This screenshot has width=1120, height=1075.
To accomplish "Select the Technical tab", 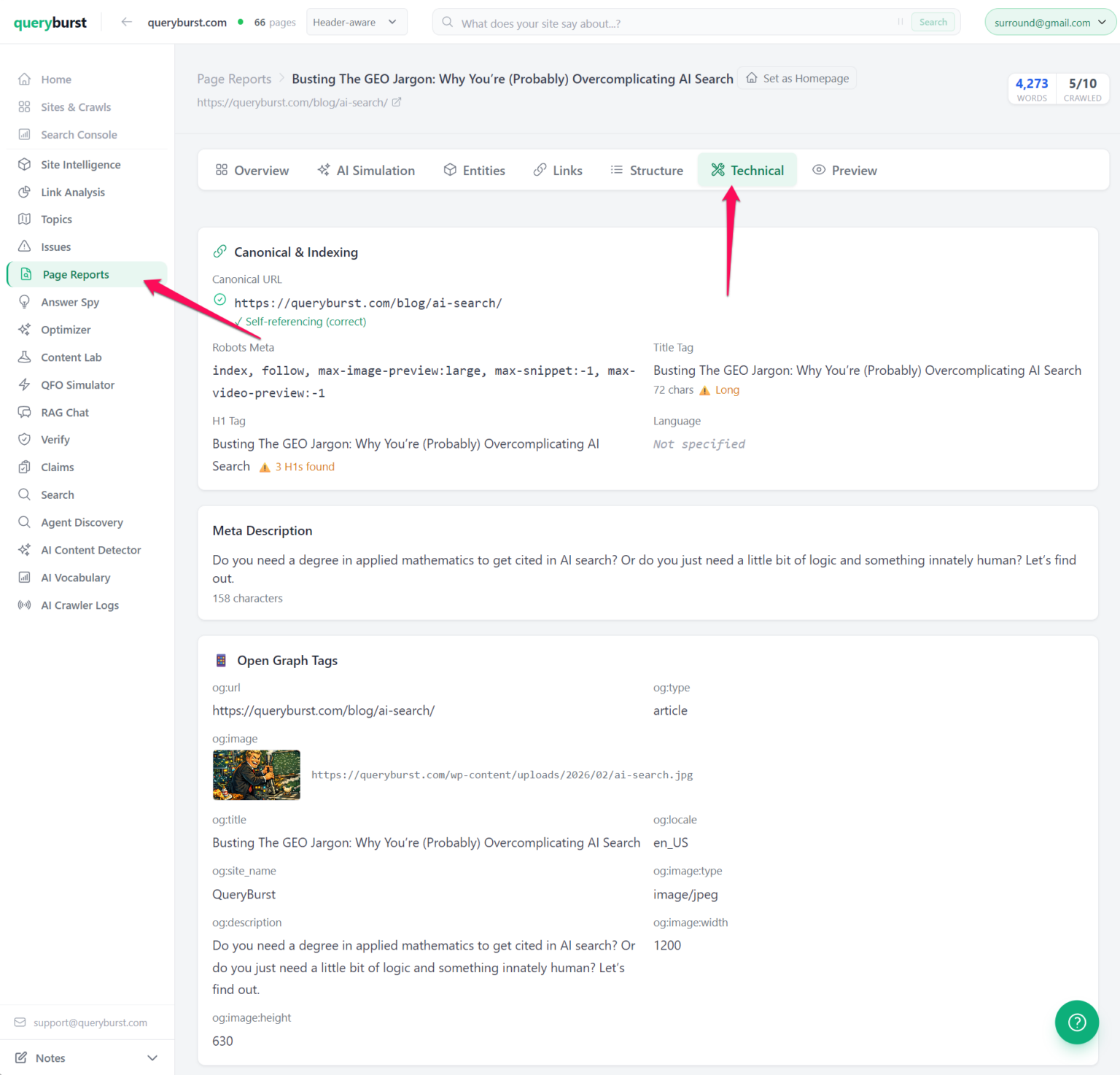I will pos(747,171).
